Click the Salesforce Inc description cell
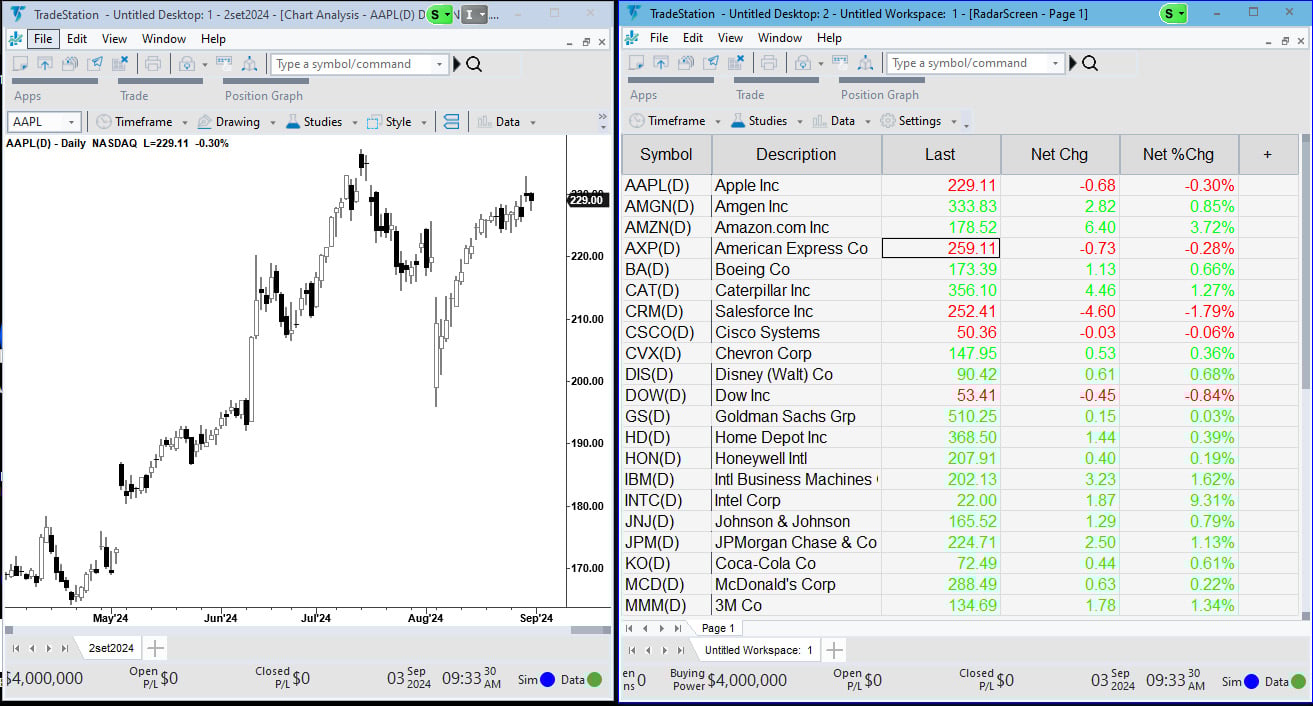Image resolution: width=1313 pixels, height=706 pixels. (x=796, y=311)
